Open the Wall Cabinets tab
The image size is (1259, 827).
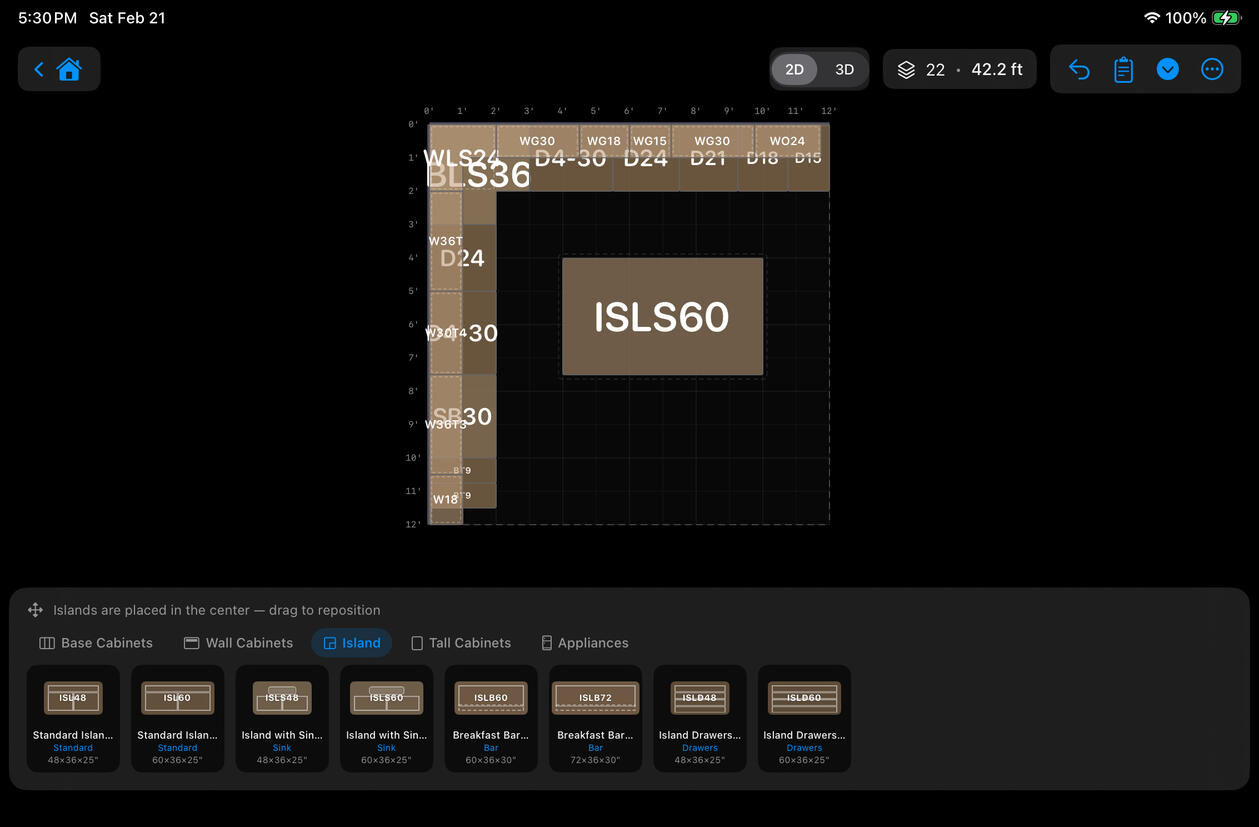pyautogui.click(x=238, y=643)
